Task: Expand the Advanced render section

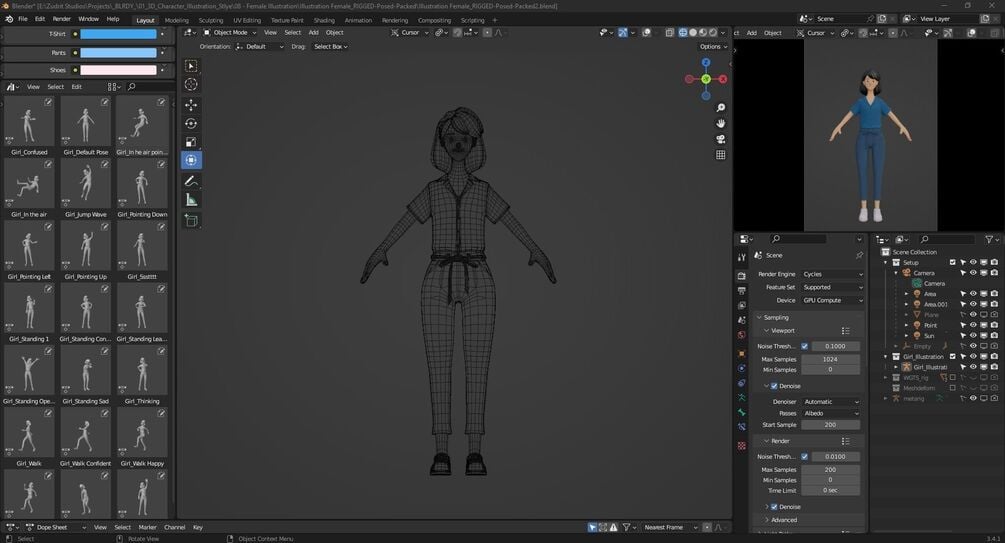Action: 784,520
